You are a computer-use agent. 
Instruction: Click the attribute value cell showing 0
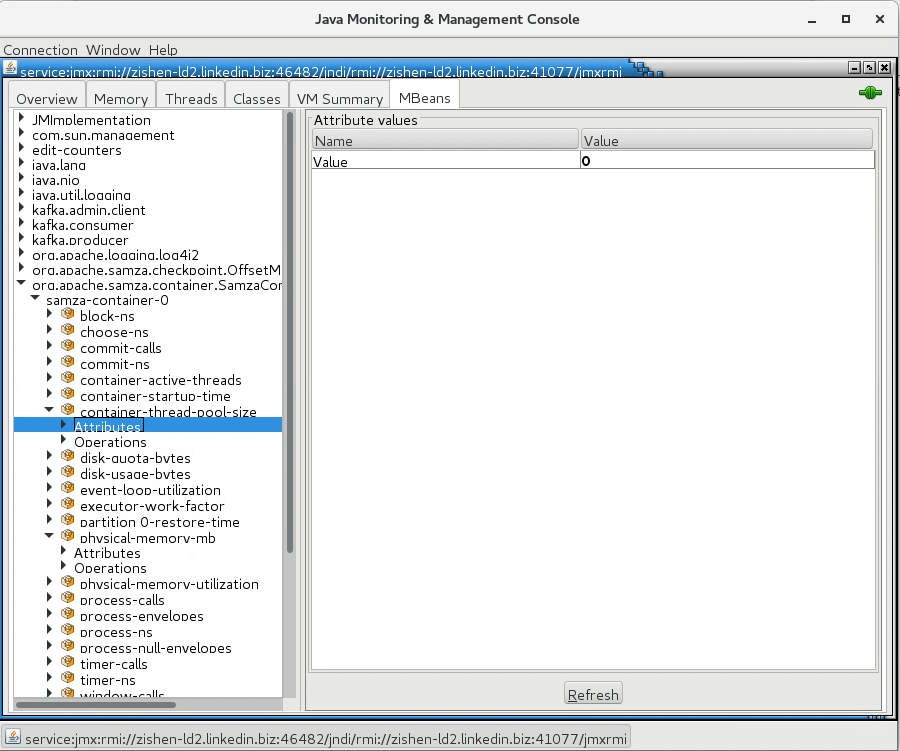[x=728, y=161]
